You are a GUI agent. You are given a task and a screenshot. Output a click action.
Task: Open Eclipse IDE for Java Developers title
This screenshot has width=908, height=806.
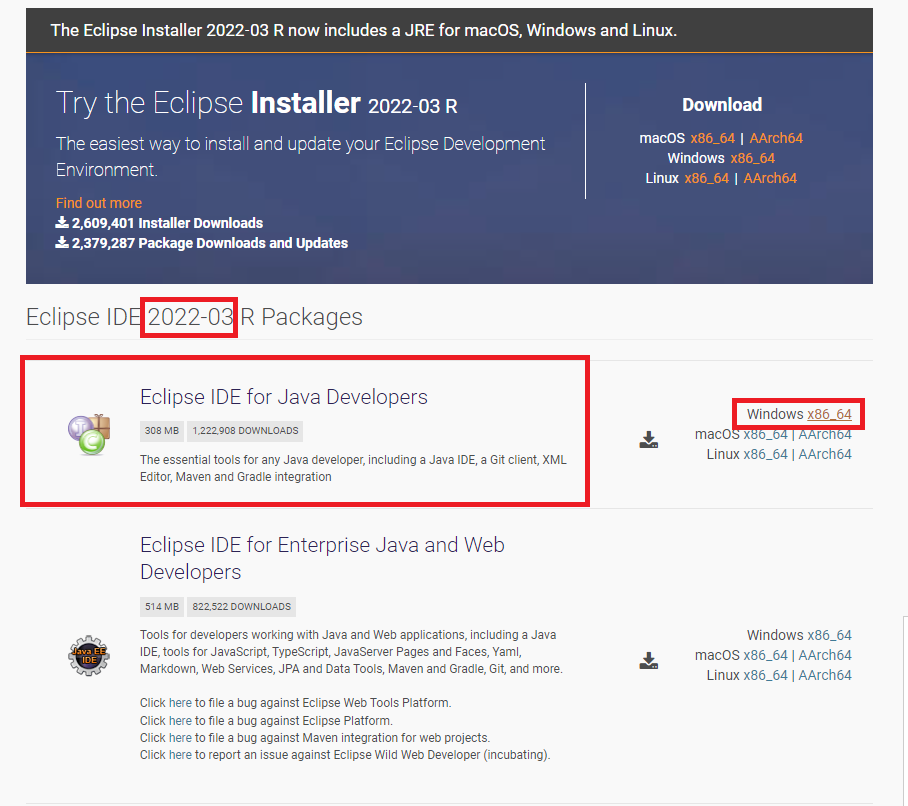284,397
